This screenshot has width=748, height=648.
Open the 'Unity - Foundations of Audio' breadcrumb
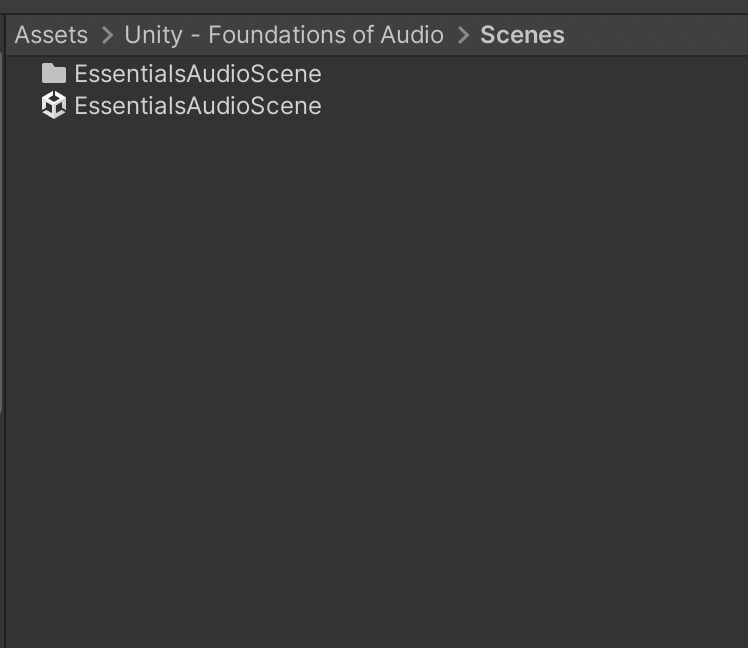point(283,35)
